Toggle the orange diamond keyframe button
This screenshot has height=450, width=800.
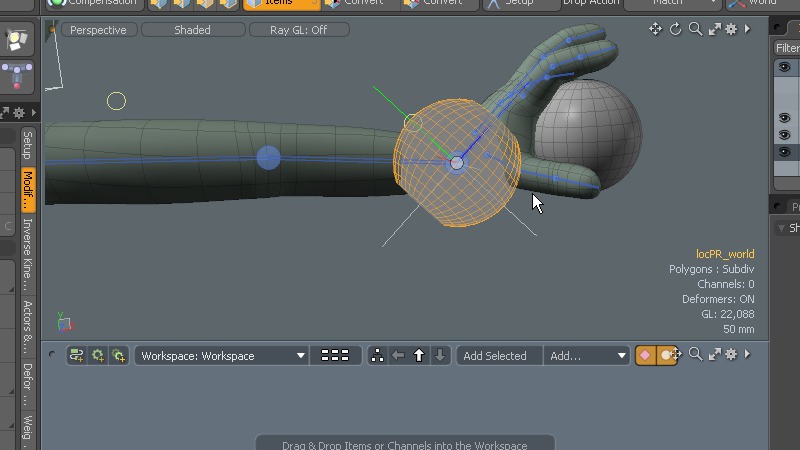(x=645, y=355)
